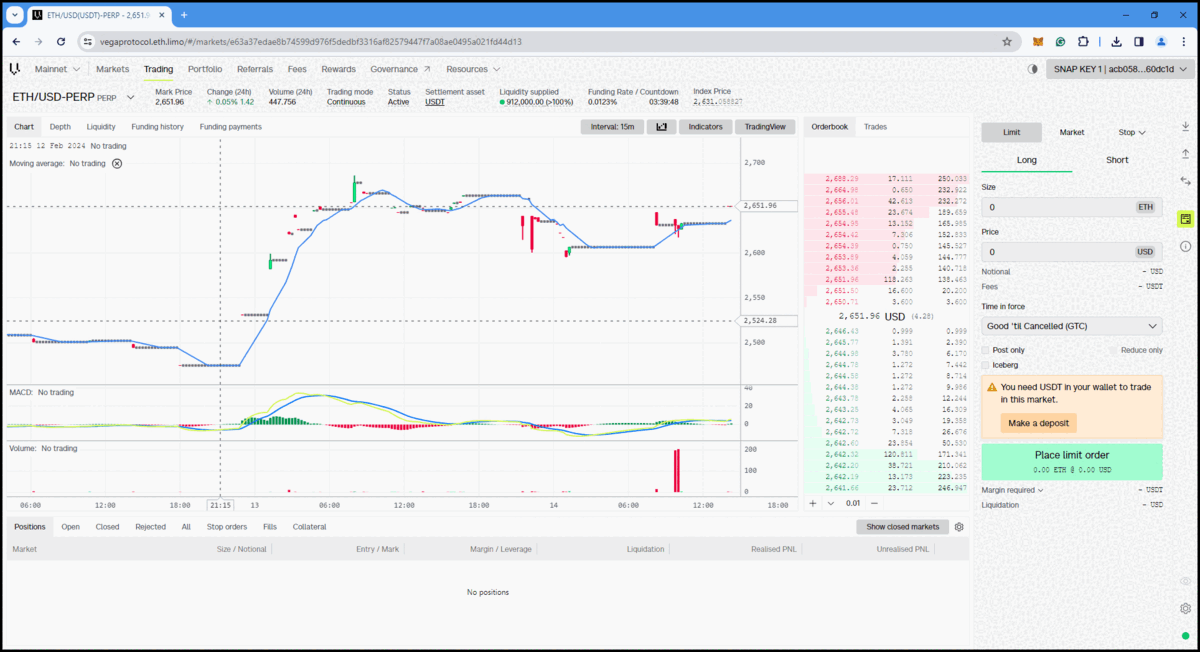Click the Make a deposit button
This screenshot has height=652, width=1200.
click(1038, 423)
